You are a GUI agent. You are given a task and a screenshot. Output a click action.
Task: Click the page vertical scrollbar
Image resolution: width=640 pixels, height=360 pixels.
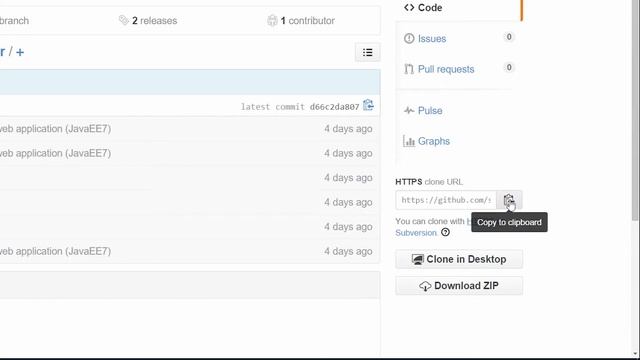[636, 110]
